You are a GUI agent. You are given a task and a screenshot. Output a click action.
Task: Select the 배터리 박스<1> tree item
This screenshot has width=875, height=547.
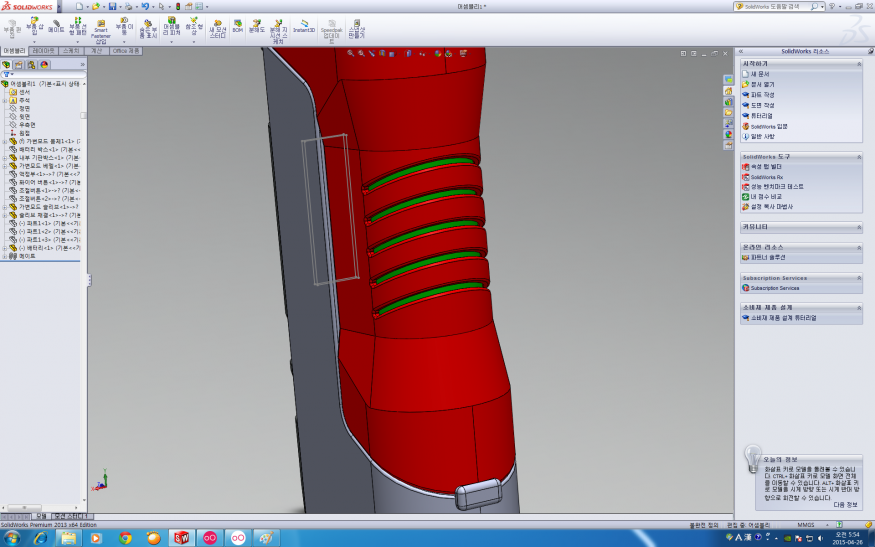(46, 150)
